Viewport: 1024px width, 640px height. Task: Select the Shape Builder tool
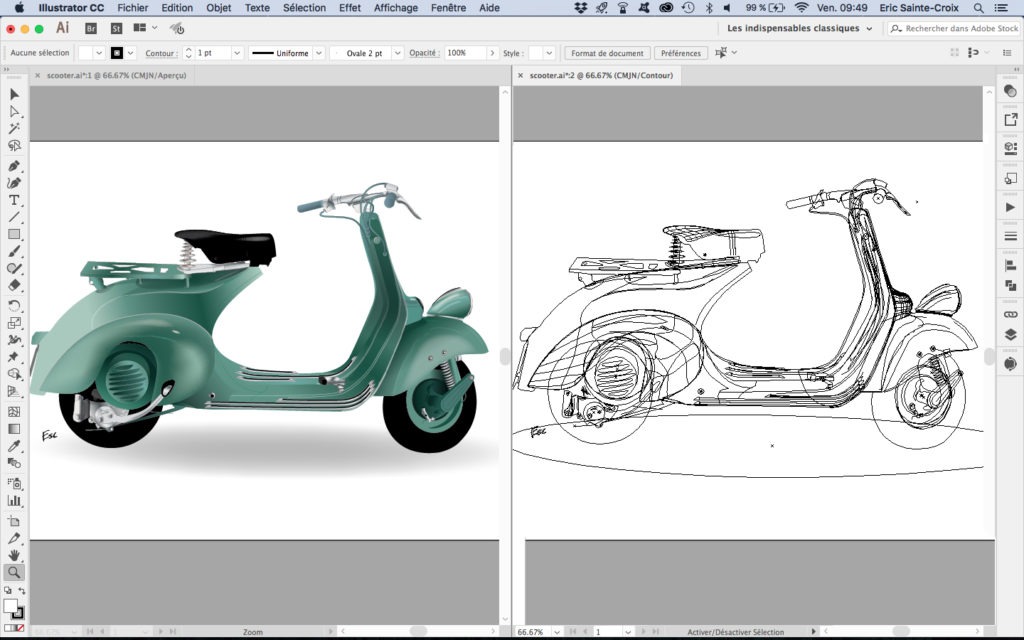pos(14,374)
